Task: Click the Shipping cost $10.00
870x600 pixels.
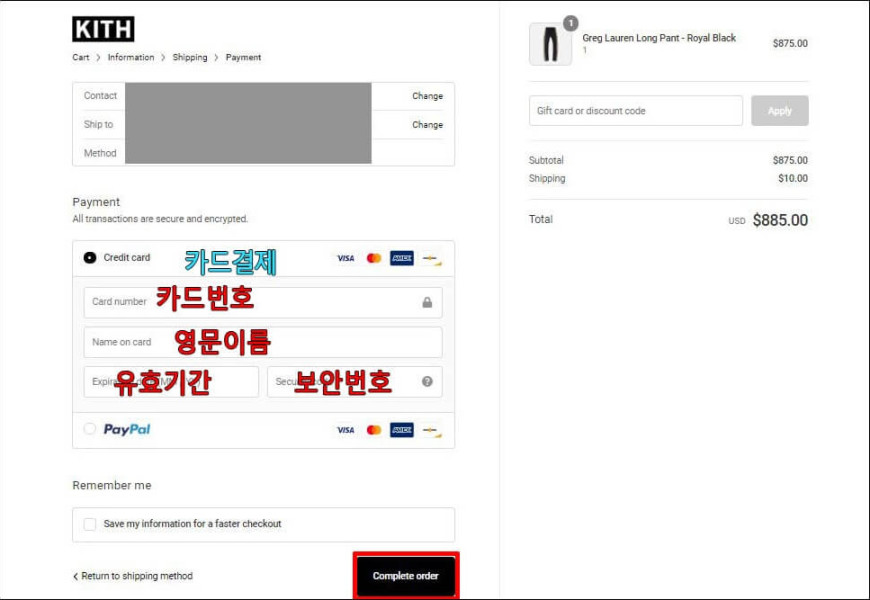Action: pyautogui.click(x=792, y=178)
